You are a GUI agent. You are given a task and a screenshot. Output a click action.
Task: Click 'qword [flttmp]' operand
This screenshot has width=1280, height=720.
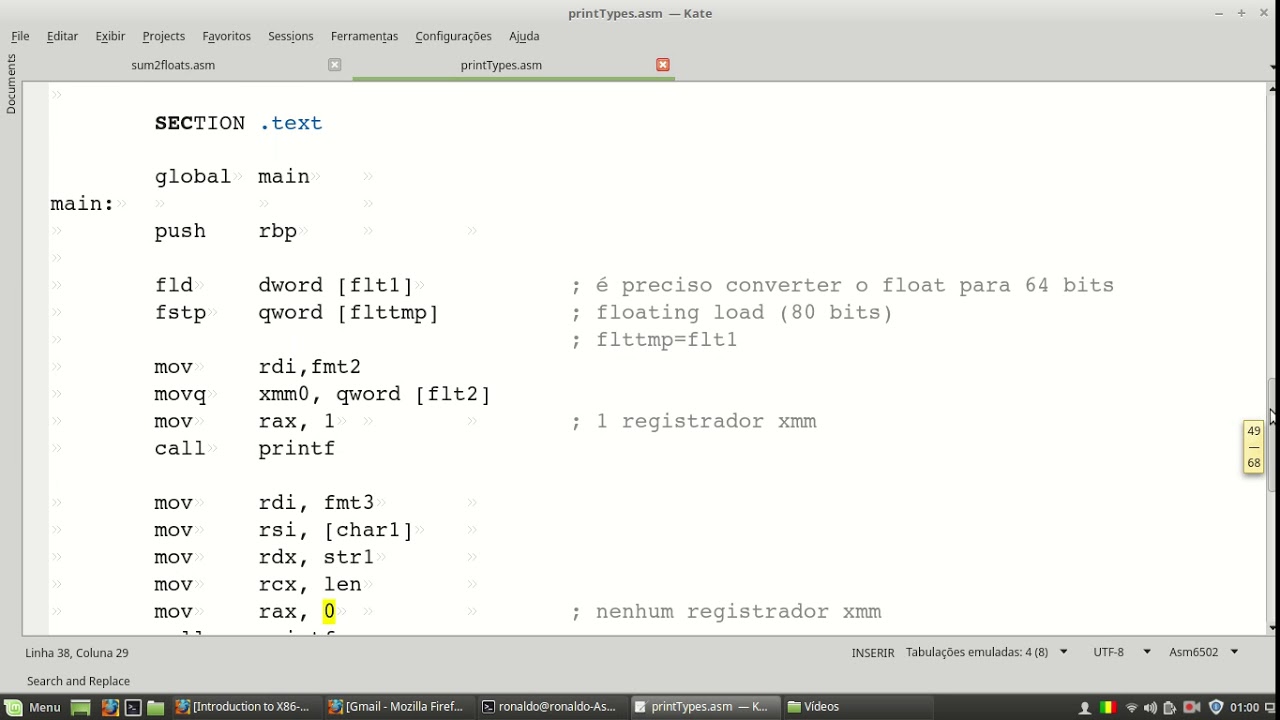pos(349,313)
